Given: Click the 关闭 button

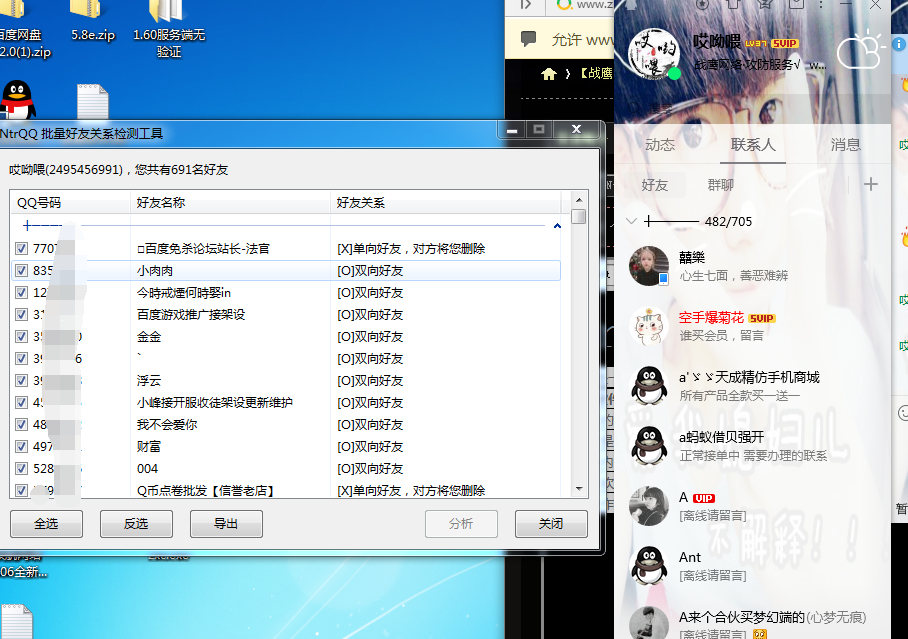Looking at the screenshot, I should [x=551, y=524].
